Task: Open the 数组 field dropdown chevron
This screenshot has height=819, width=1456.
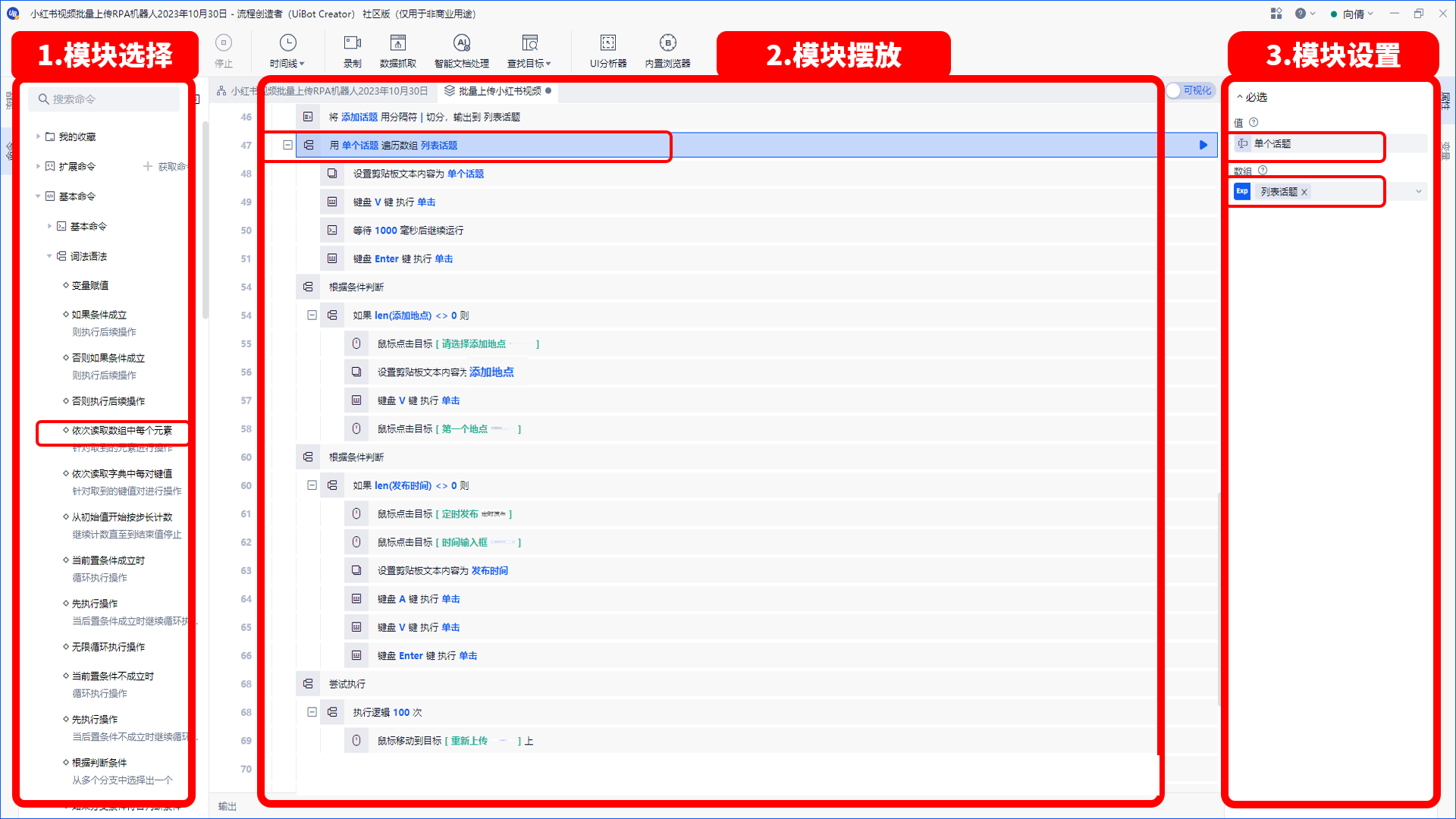Action: click(x=1419, y=192)
